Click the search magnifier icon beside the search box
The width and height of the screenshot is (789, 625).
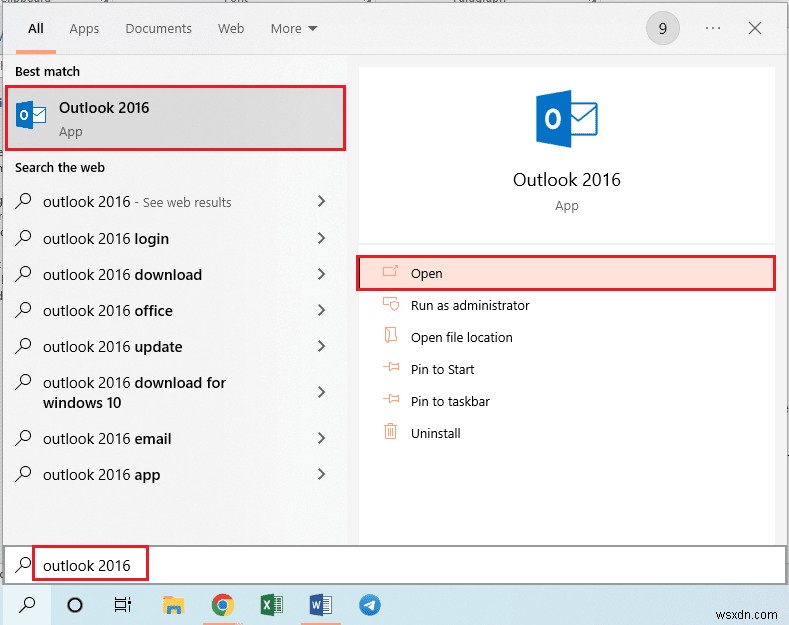[x=23, y=565]
